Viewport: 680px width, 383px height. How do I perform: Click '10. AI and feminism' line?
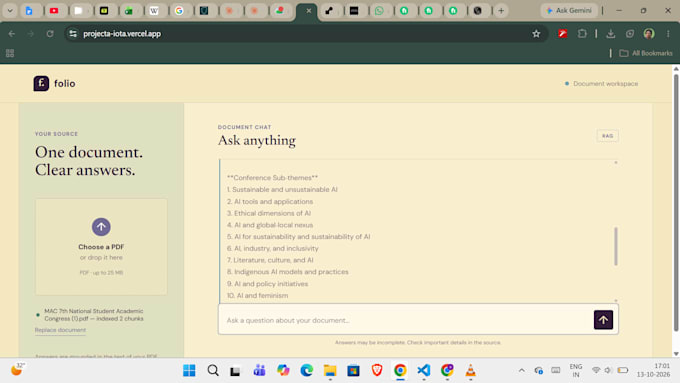[257, 296]
